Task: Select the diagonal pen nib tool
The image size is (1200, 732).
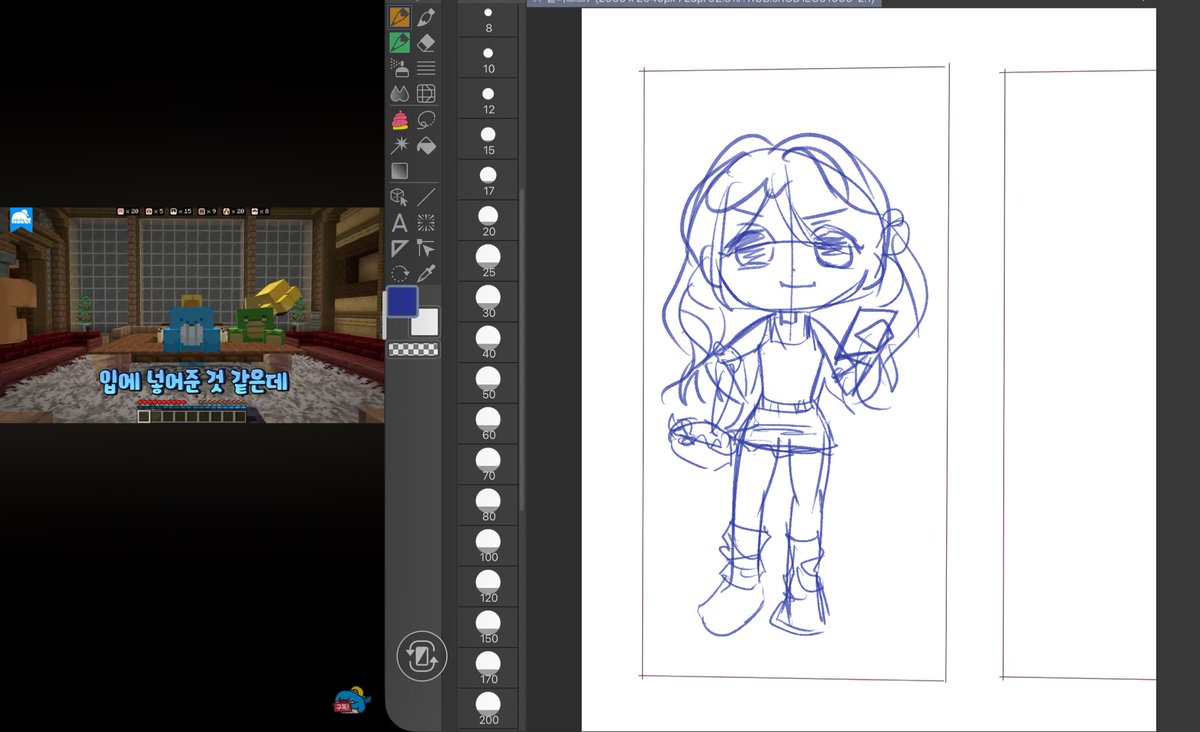Action: (426, 17)
